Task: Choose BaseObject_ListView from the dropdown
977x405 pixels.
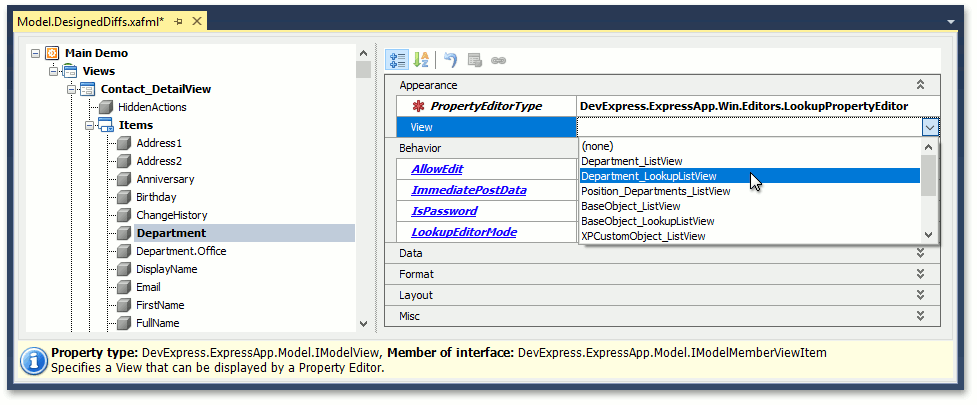Action: click(x=750, y=206)
